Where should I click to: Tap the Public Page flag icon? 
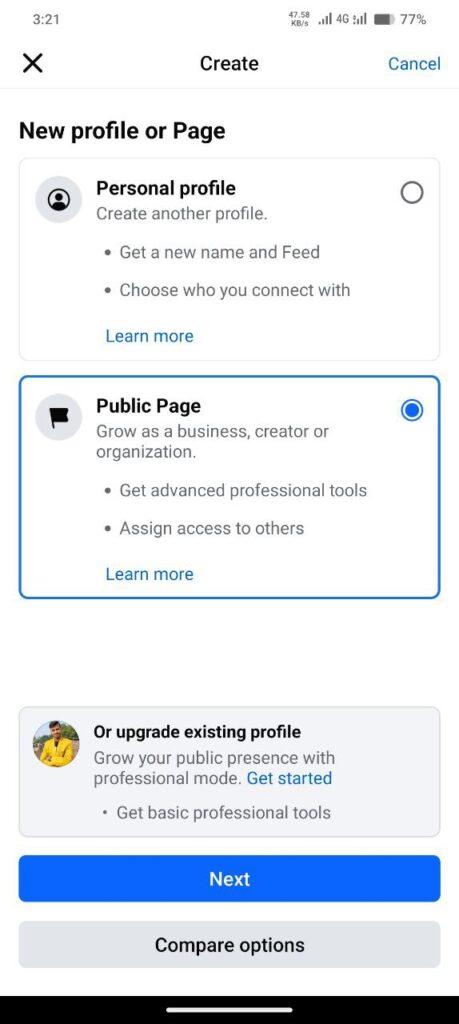tap(59, 417)
